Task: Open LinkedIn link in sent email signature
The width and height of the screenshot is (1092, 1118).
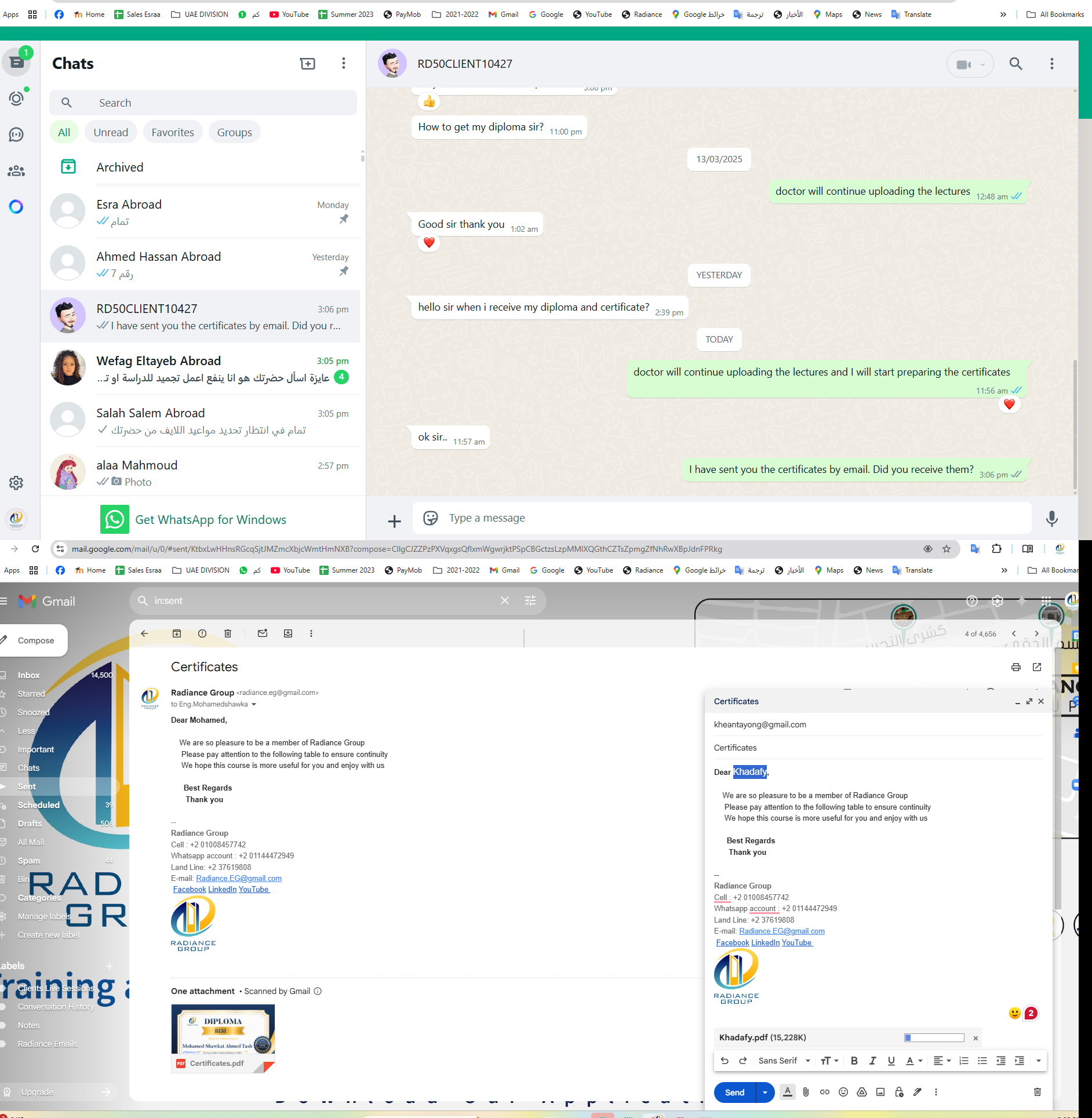Action: point(222,889)
